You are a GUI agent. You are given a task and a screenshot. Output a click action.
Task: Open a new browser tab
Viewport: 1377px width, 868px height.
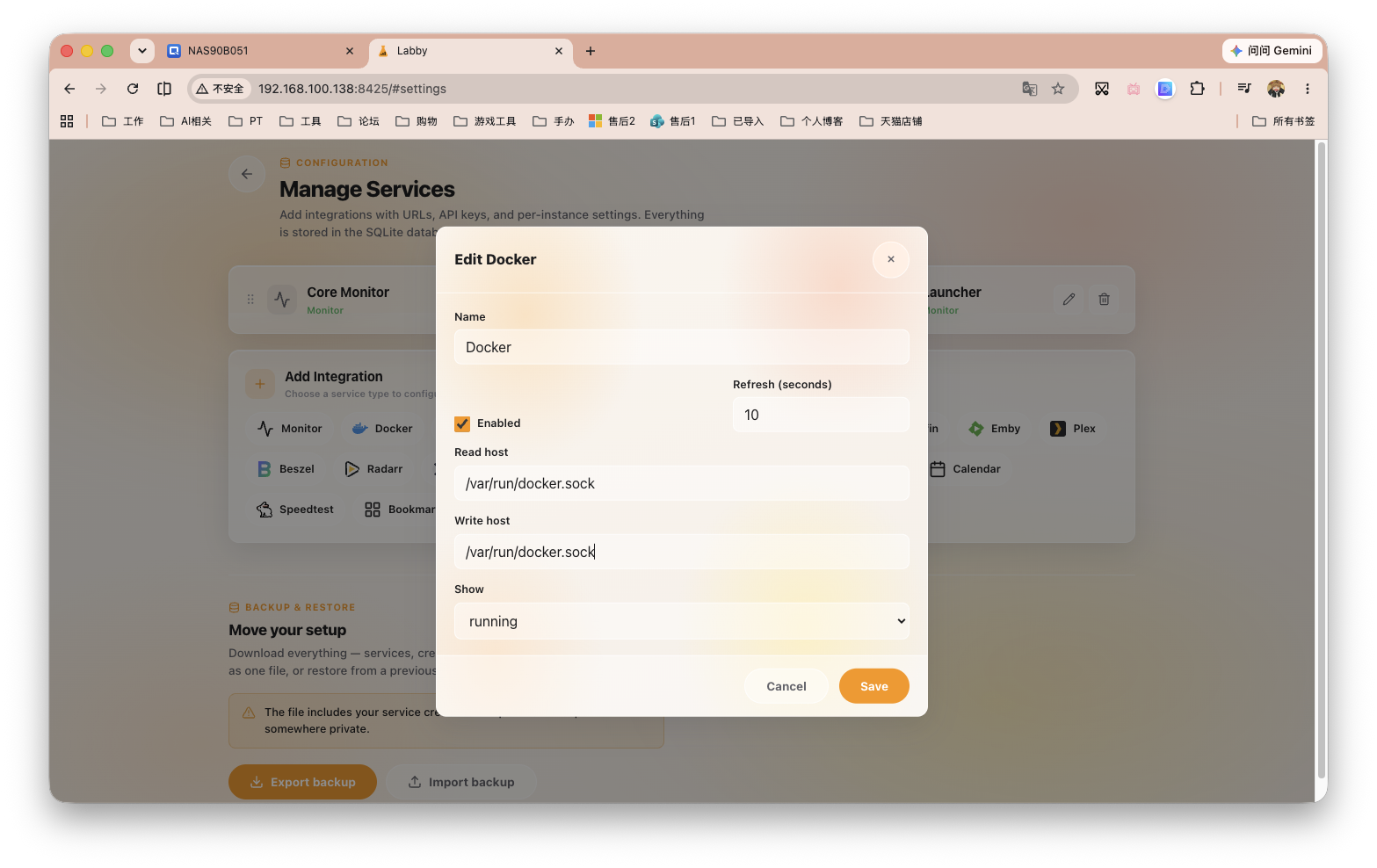point(591,51)
